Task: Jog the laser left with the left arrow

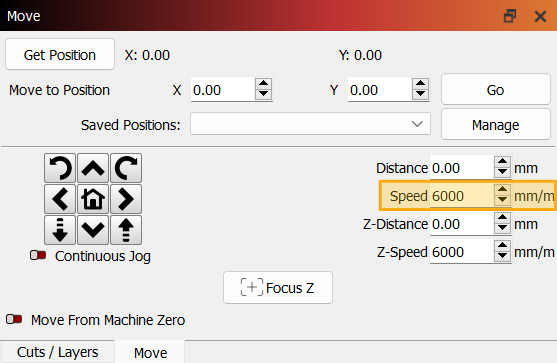Action: pyautogui.click(x=60, y=199)
